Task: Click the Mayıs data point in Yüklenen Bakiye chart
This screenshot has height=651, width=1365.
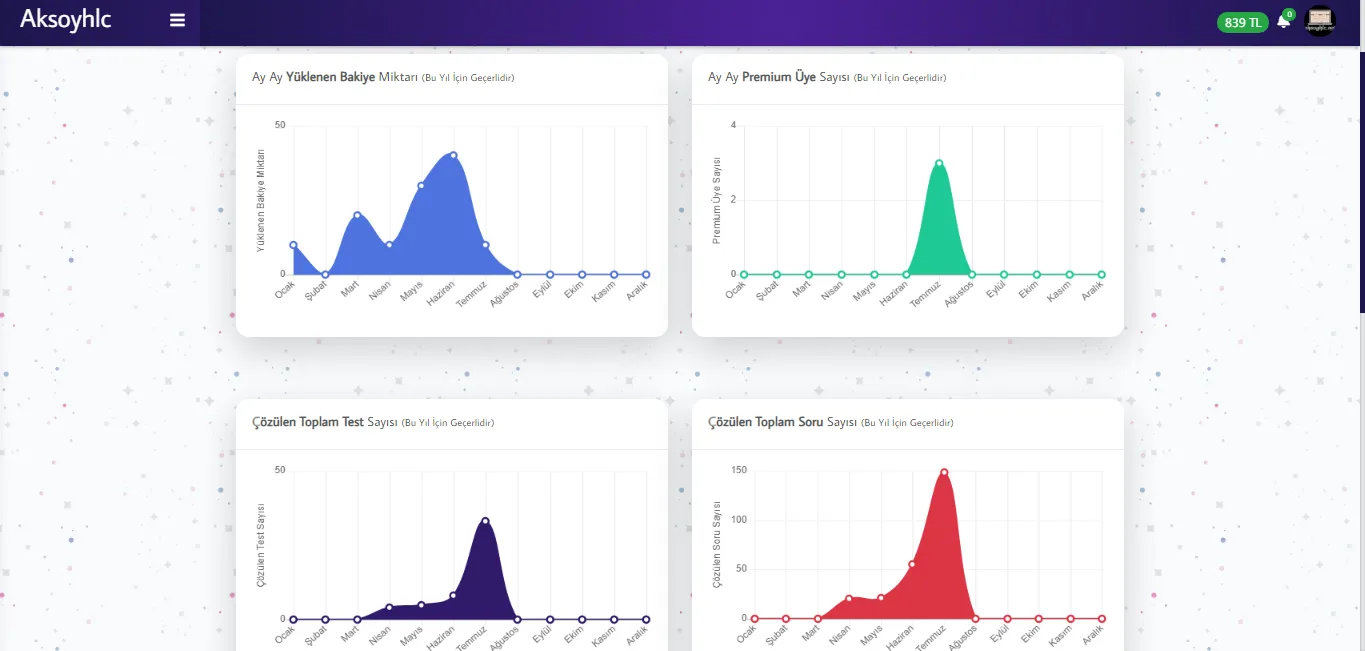Action: [421, 185]
